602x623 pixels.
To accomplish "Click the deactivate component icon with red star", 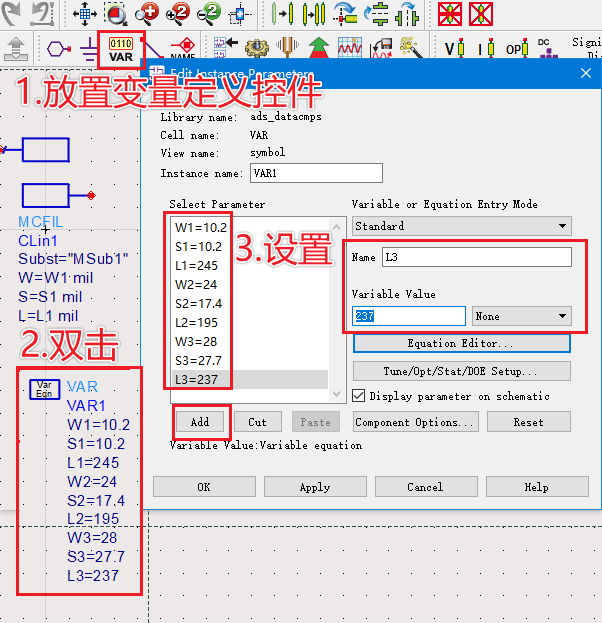I will point(450,14).
